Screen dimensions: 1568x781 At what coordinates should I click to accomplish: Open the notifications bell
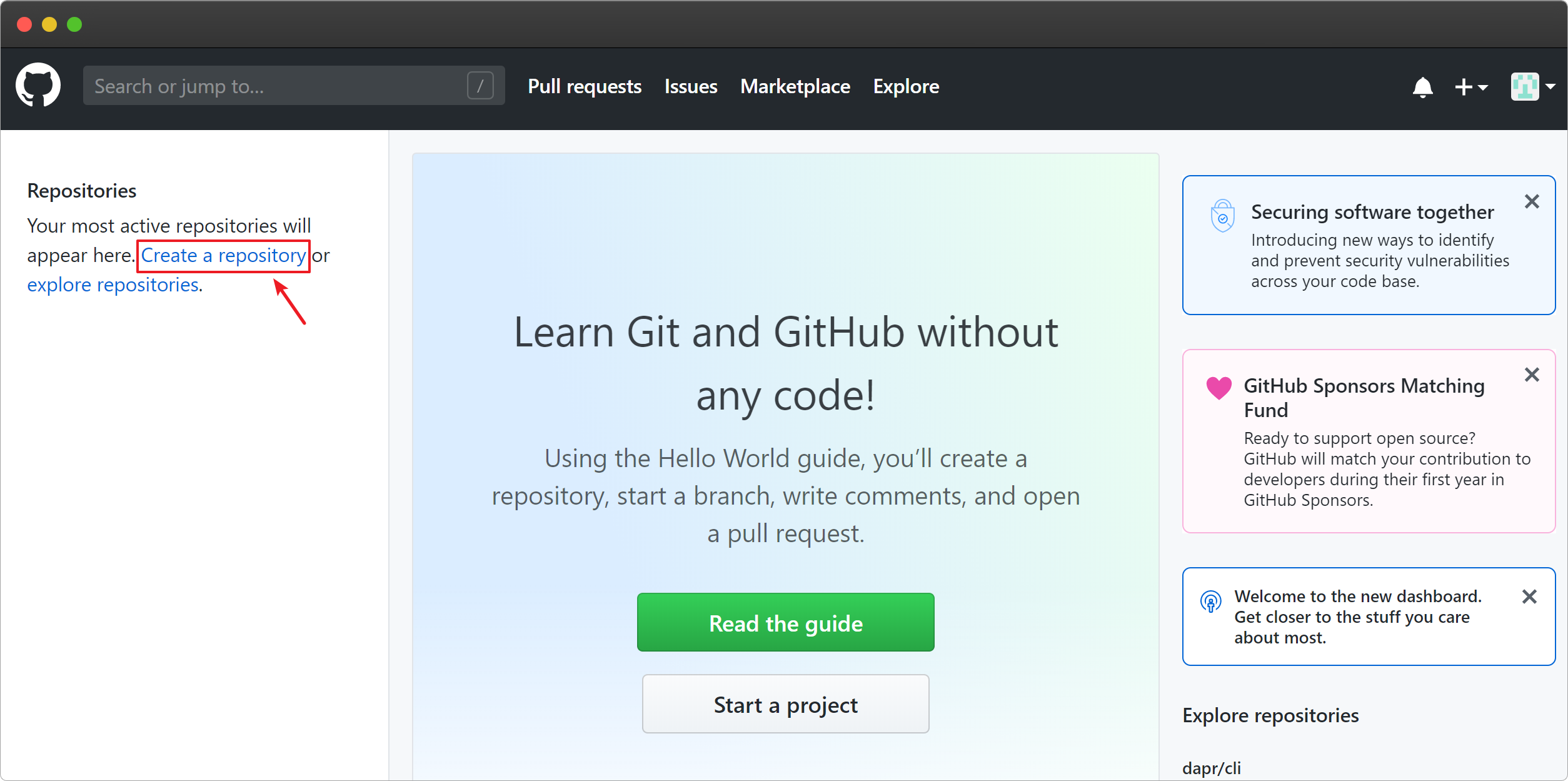[x=1422, y=87]
